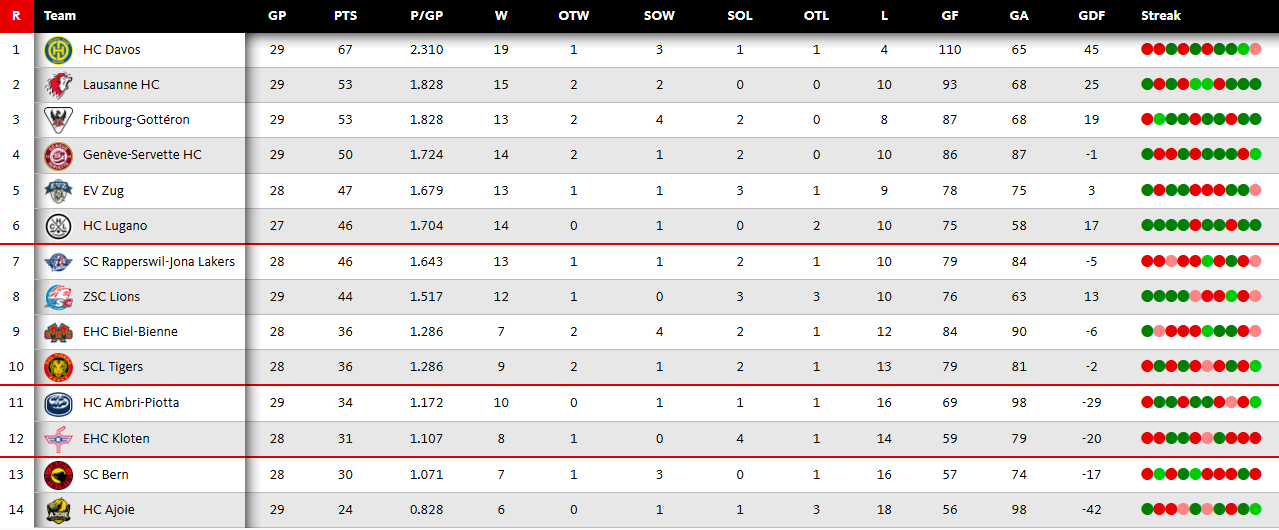Screen dimensions: 1279x530
Task: Click the first streak dot for HC Davos
Action: 1147,50
